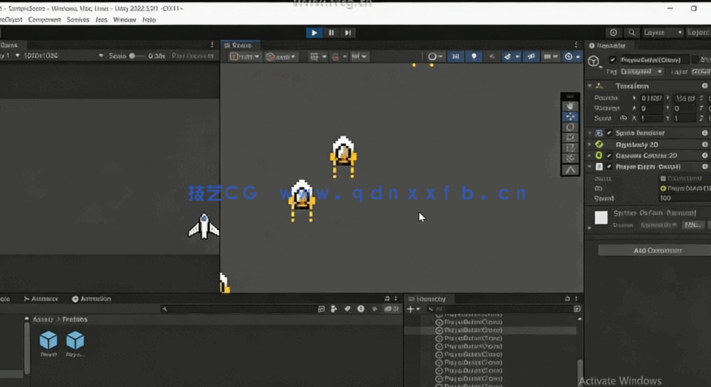Click the Position X value field
The height and width of the screenshot is (387, 711).
coord(651,98)
